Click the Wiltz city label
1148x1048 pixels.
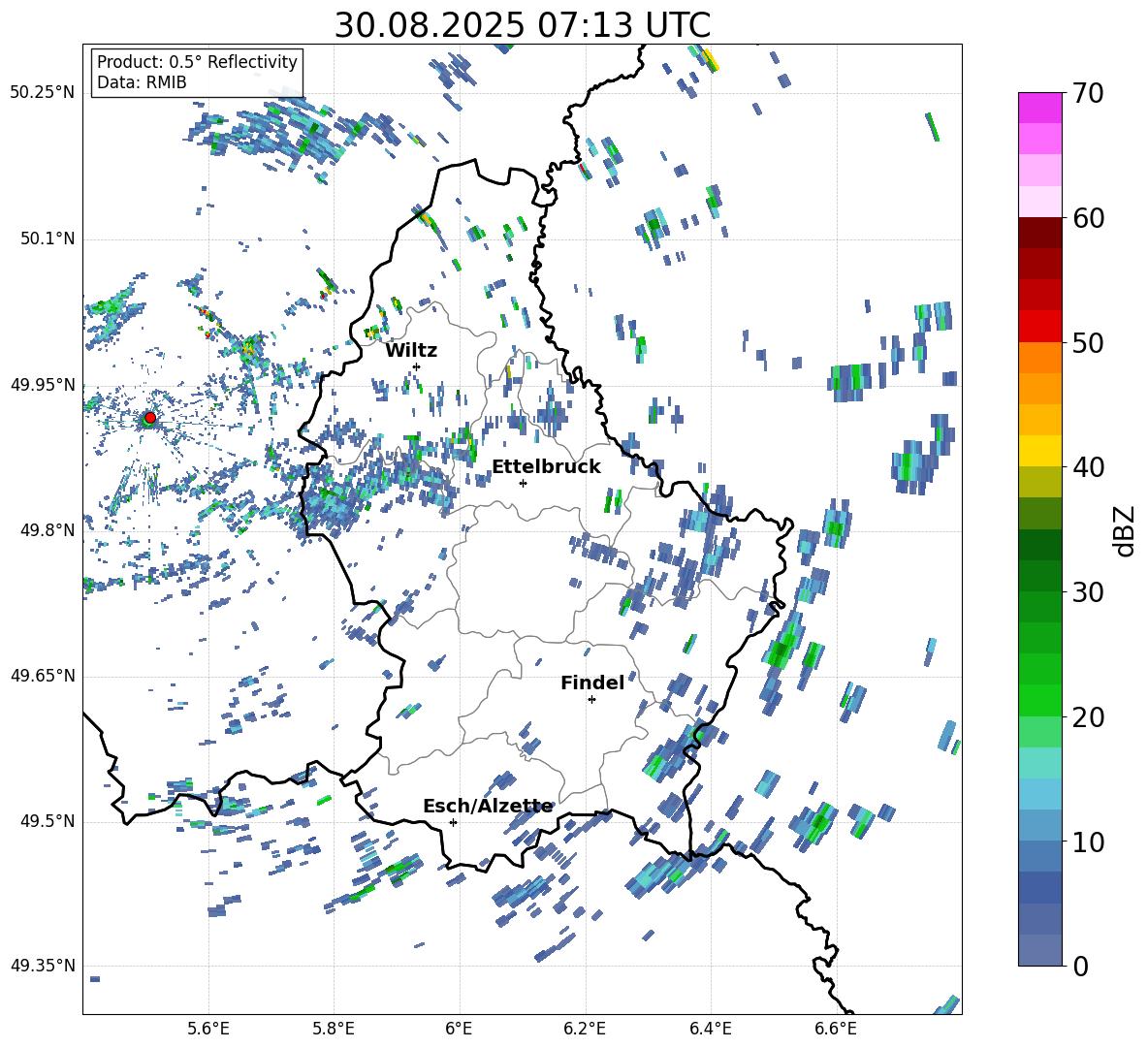point(411,351)
